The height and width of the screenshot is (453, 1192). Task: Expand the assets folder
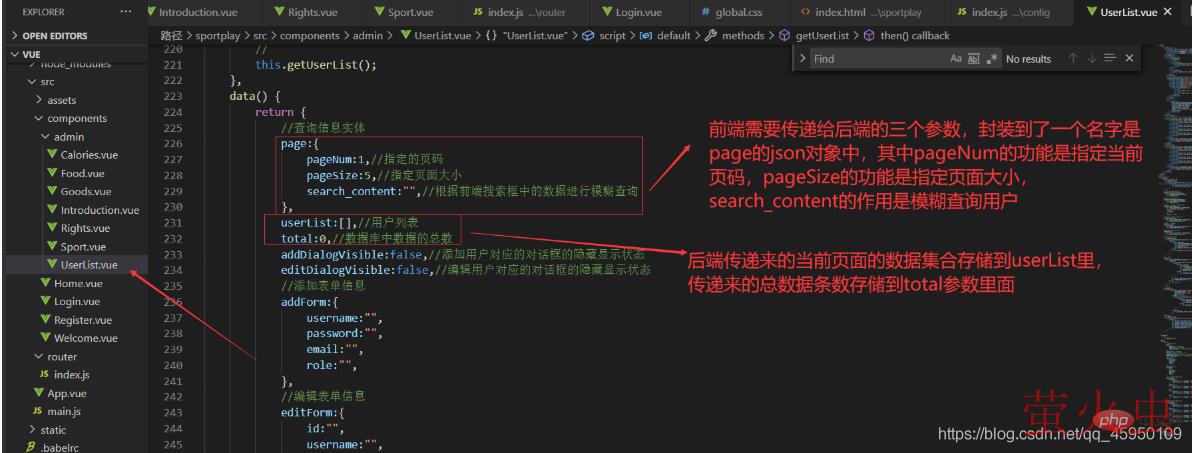point(61,100)
